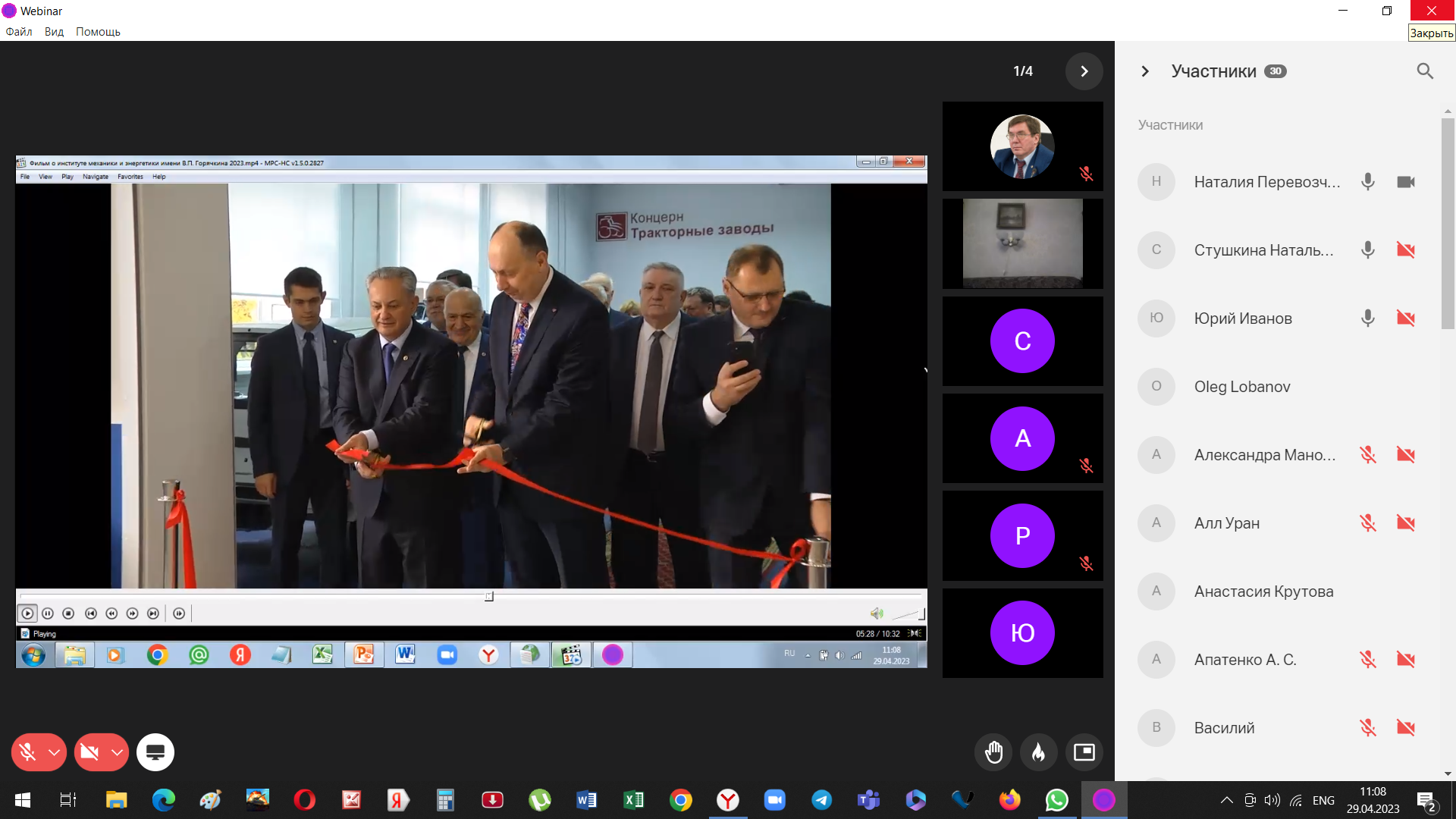Open Windows Start menu
Screen dimensions: 1456x819
23,800
